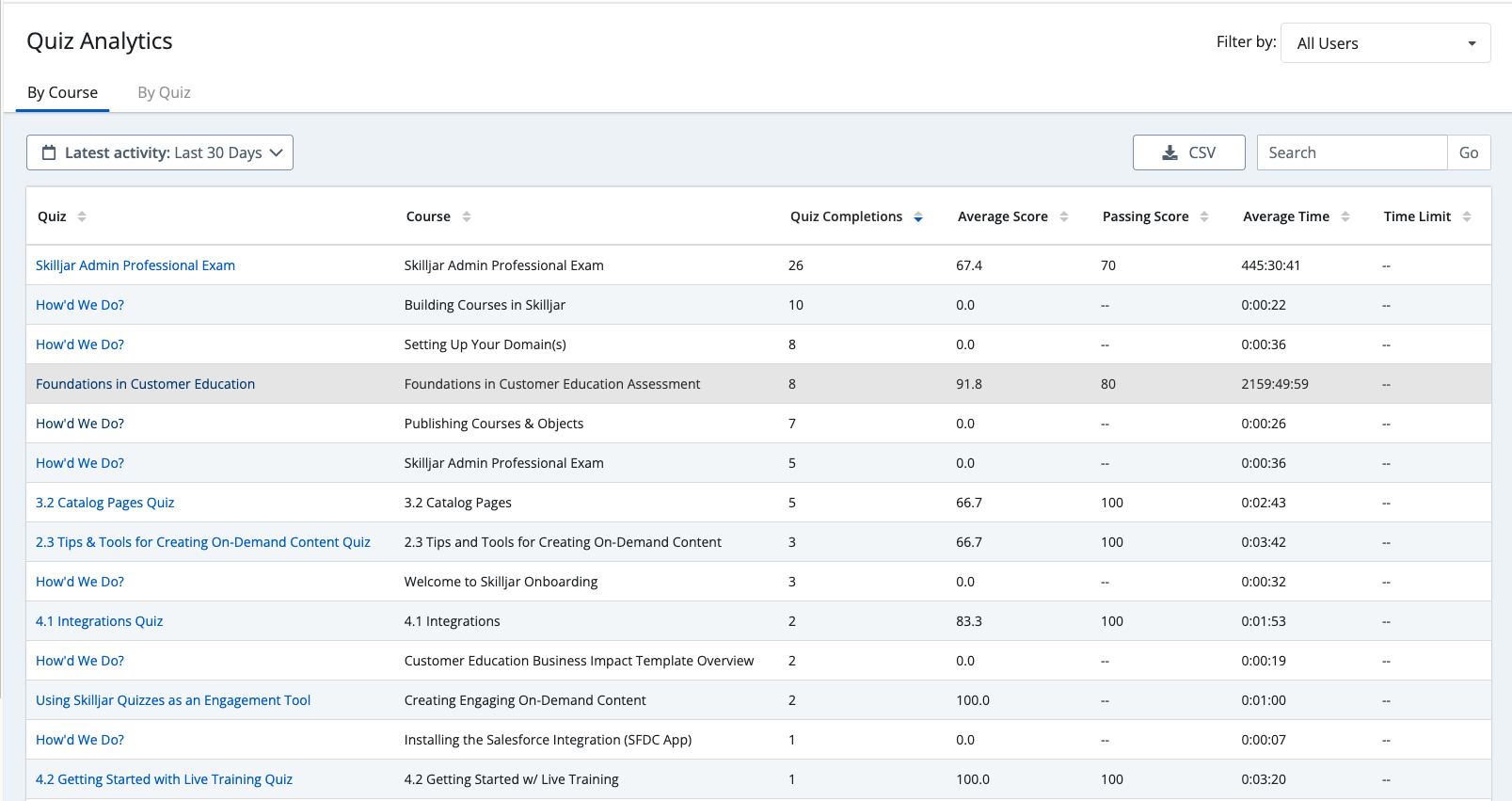Viewport: 1512px width, 801px height.
Task: Open How'd We Do? for Building Courses in Skilljar
Action: pos(80,305)
